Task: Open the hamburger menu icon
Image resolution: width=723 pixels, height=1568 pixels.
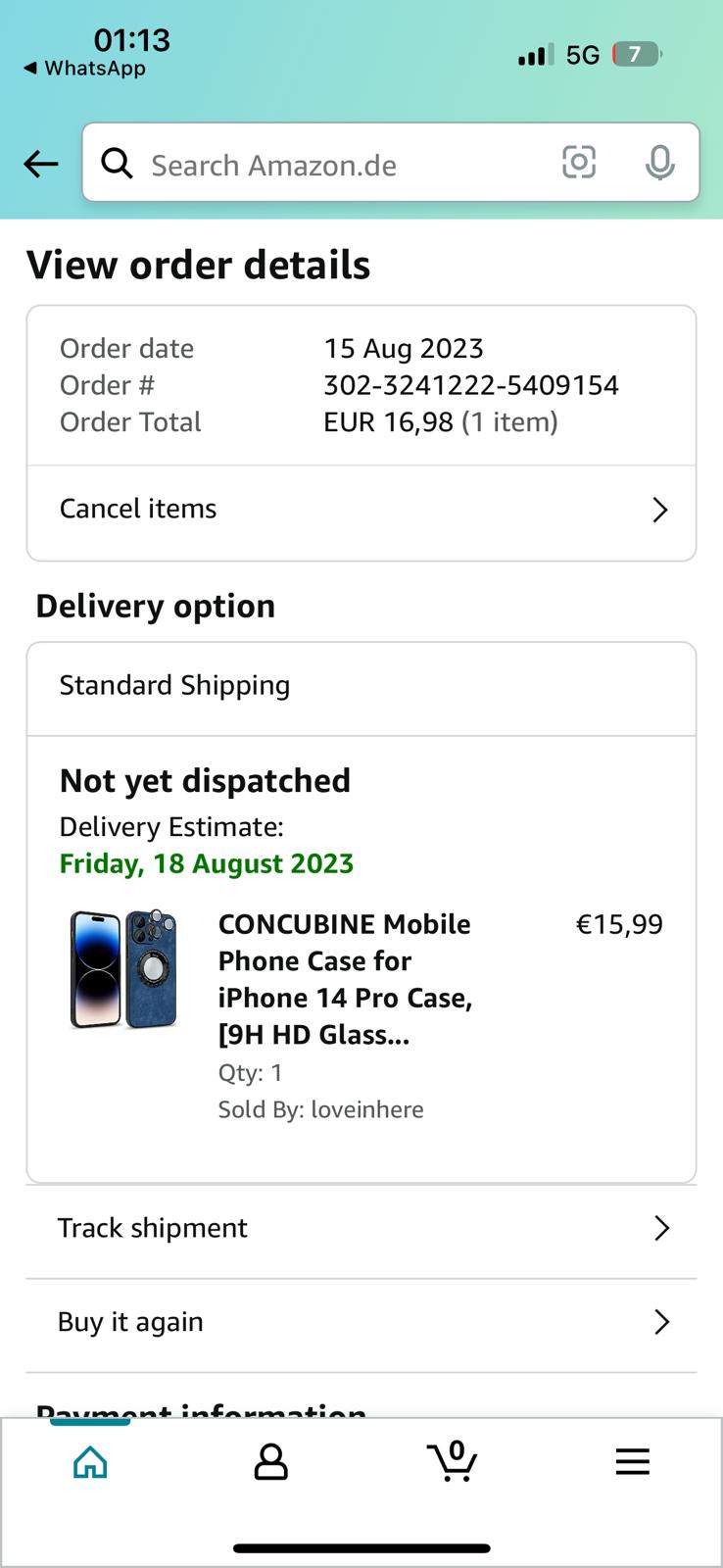Action: (633, 1462)
